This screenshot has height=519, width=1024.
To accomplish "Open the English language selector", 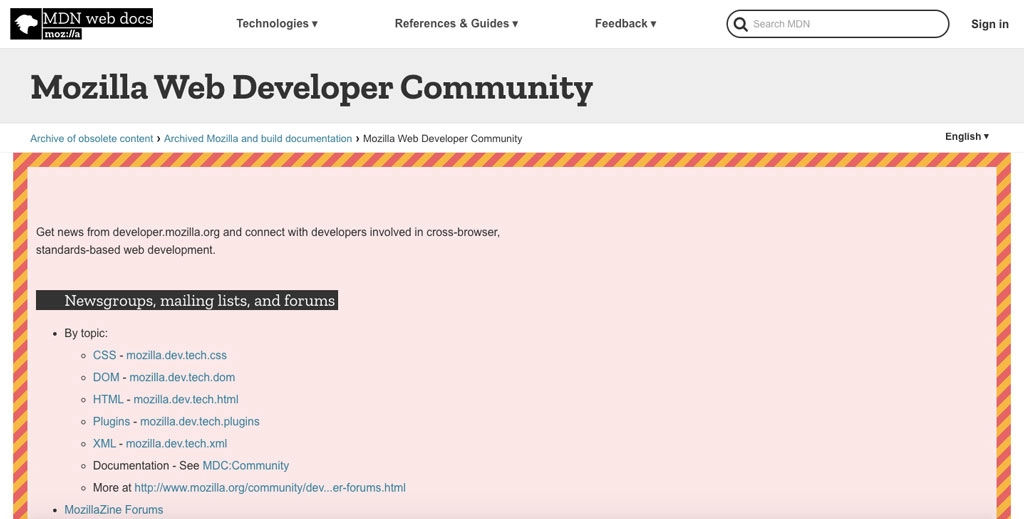I will 967,136.
